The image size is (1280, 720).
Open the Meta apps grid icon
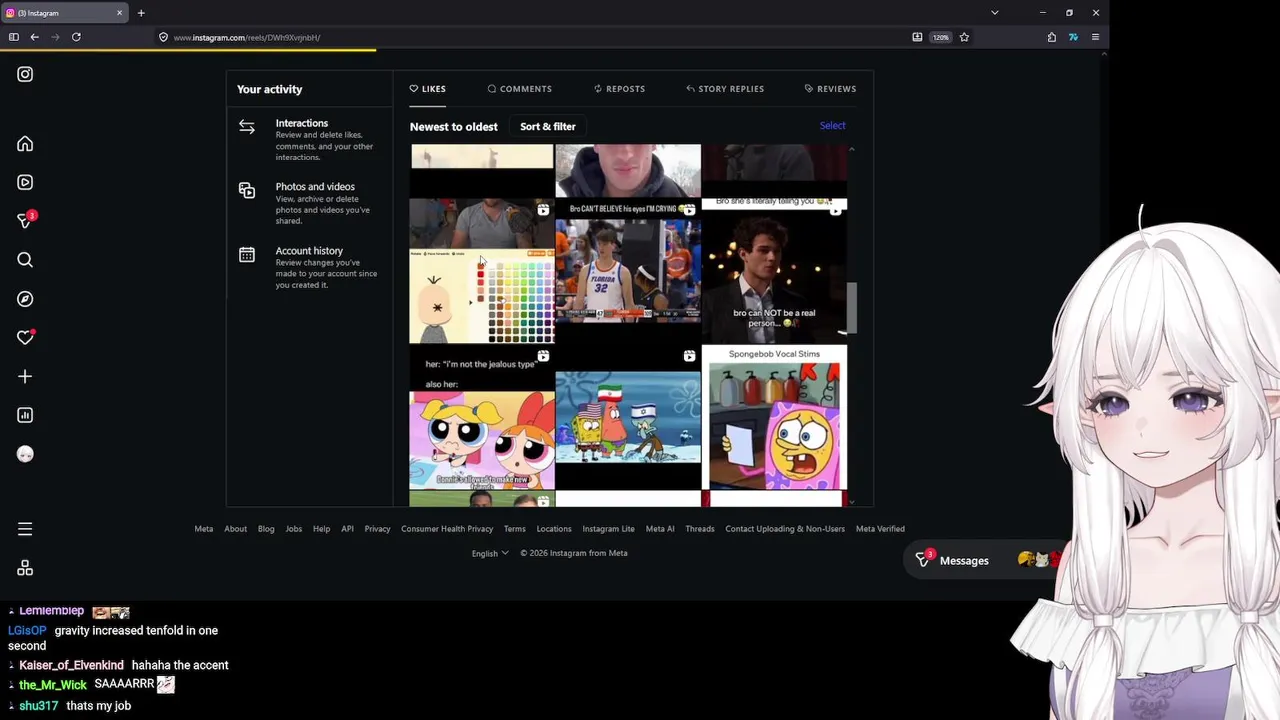(25, 568)
